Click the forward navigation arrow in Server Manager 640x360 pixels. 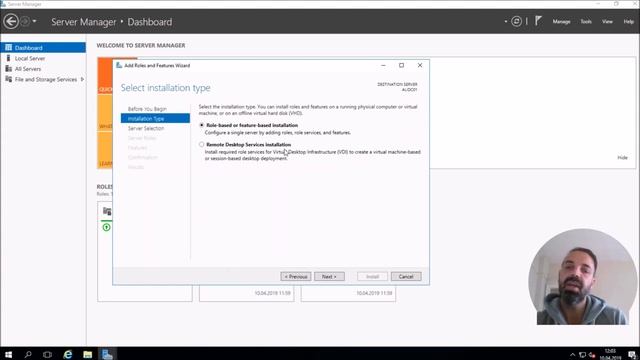click(24, 21)
